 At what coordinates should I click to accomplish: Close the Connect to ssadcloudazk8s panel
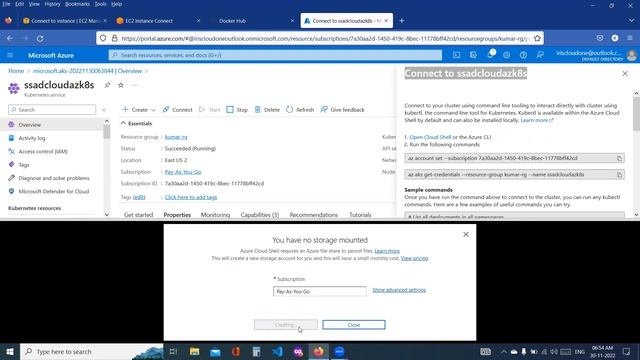click(625, 73)
